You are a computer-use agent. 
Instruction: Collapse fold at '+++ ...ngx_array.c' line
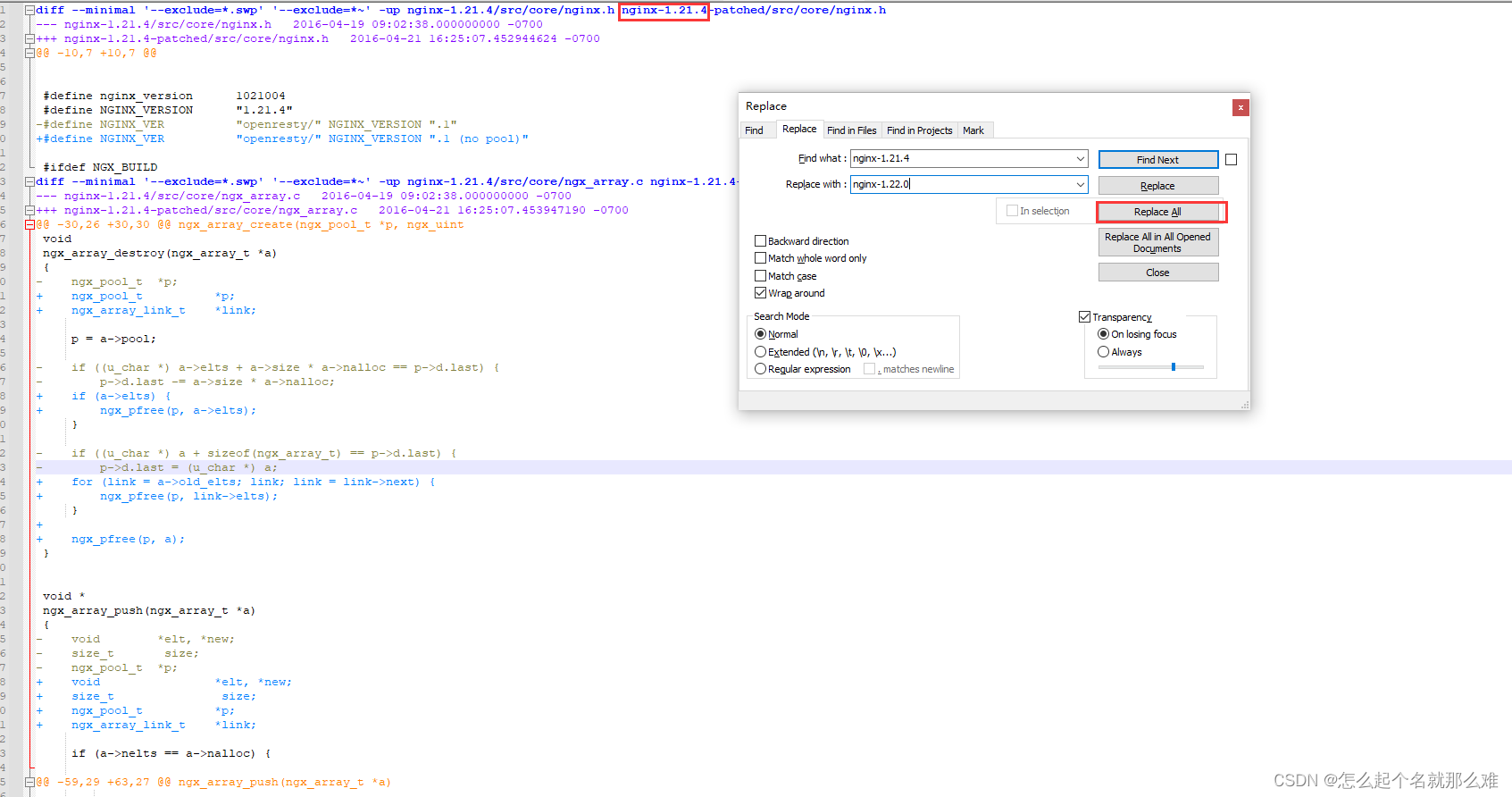pyautogui.click(x=29, y=210)
